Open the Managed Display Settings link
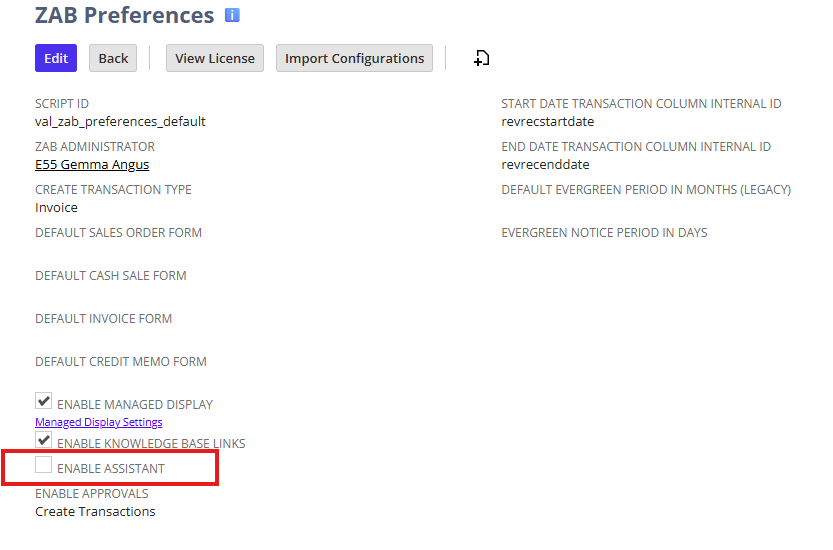Viewport: 833px width, 550px height. (99, 422)
